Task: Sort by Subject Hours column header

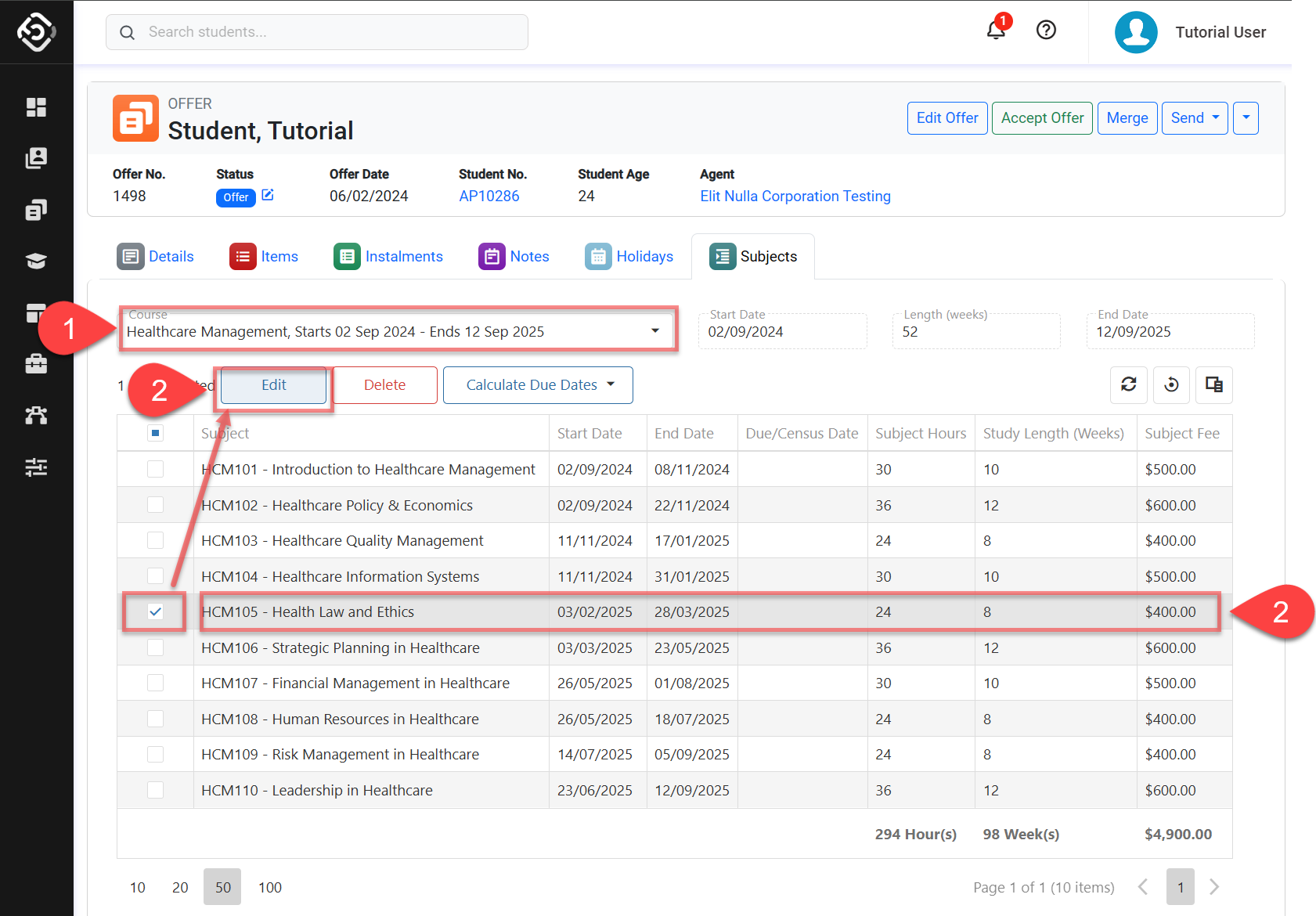Action: pyautogui.click(x=921, y=433)
